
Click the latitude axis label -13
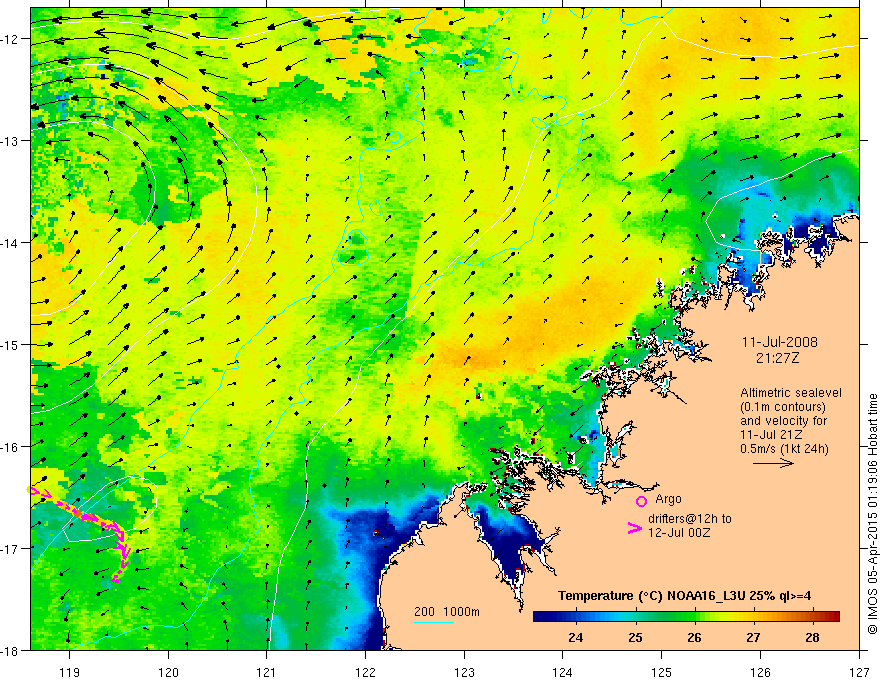(11, 141)
